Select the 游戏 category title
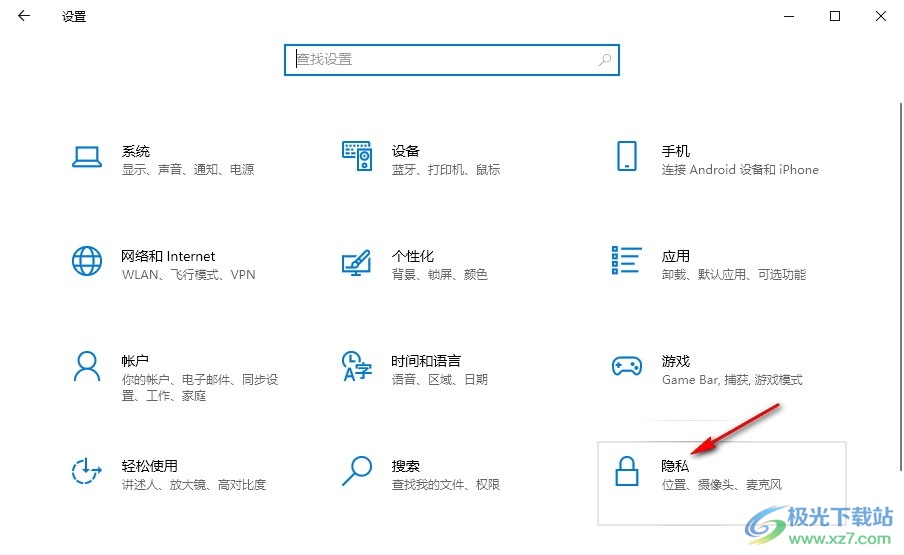The height and width of the screenshot is (555, 904). pos(676,361)
